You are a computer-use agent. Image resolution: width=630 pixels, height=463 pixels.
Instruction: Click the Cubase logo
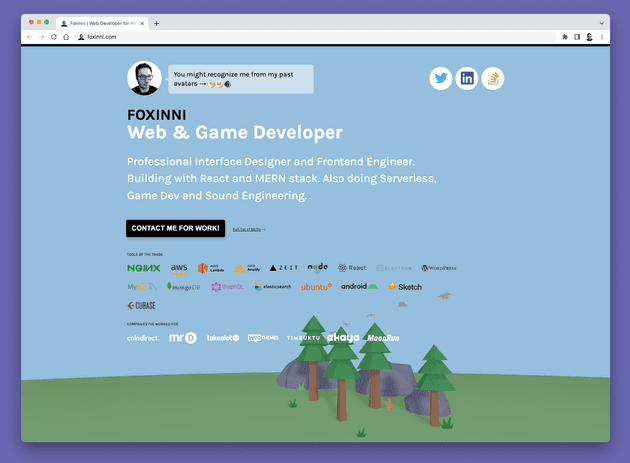pyautogui.click(x=141, y=305)
